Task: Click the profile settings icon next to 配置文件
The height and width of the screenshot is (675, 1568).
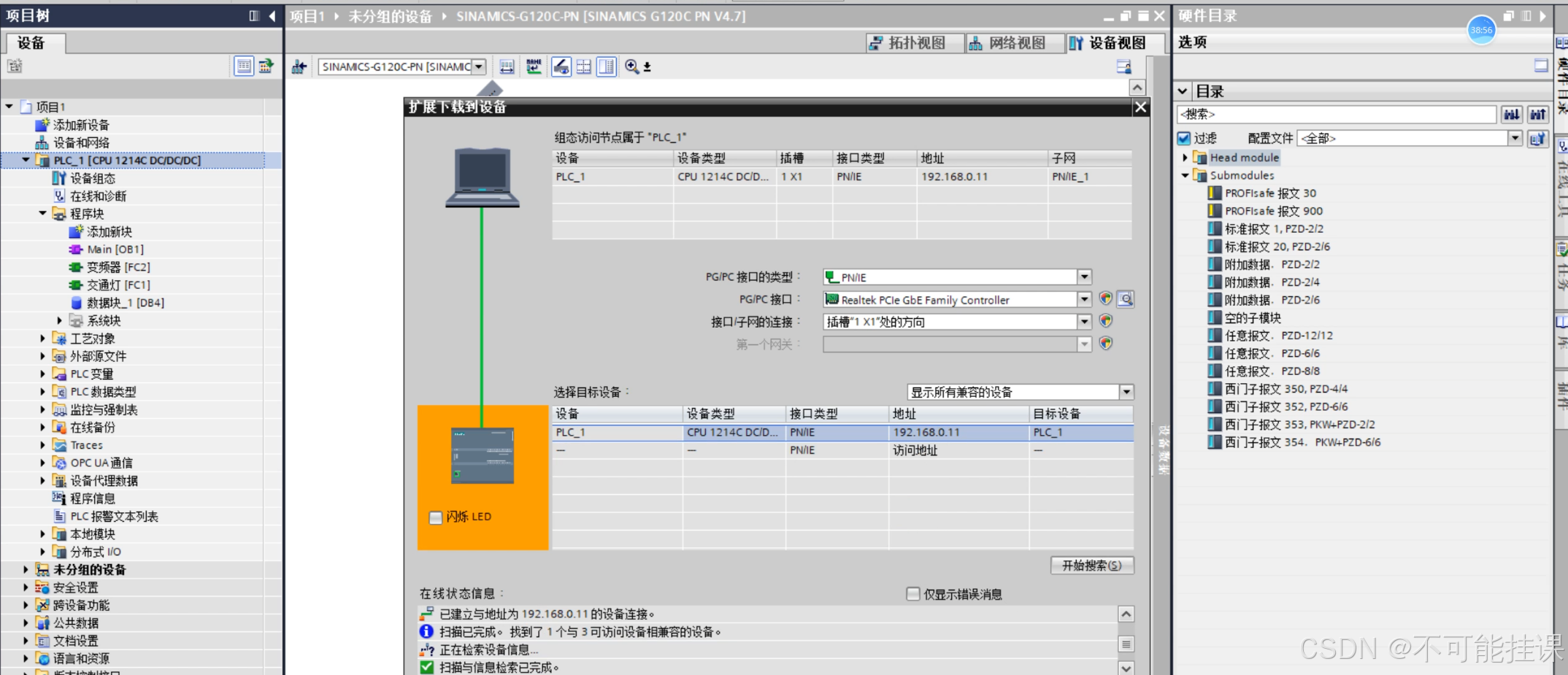Action: pyautogui.click(x=1538, y=138)
